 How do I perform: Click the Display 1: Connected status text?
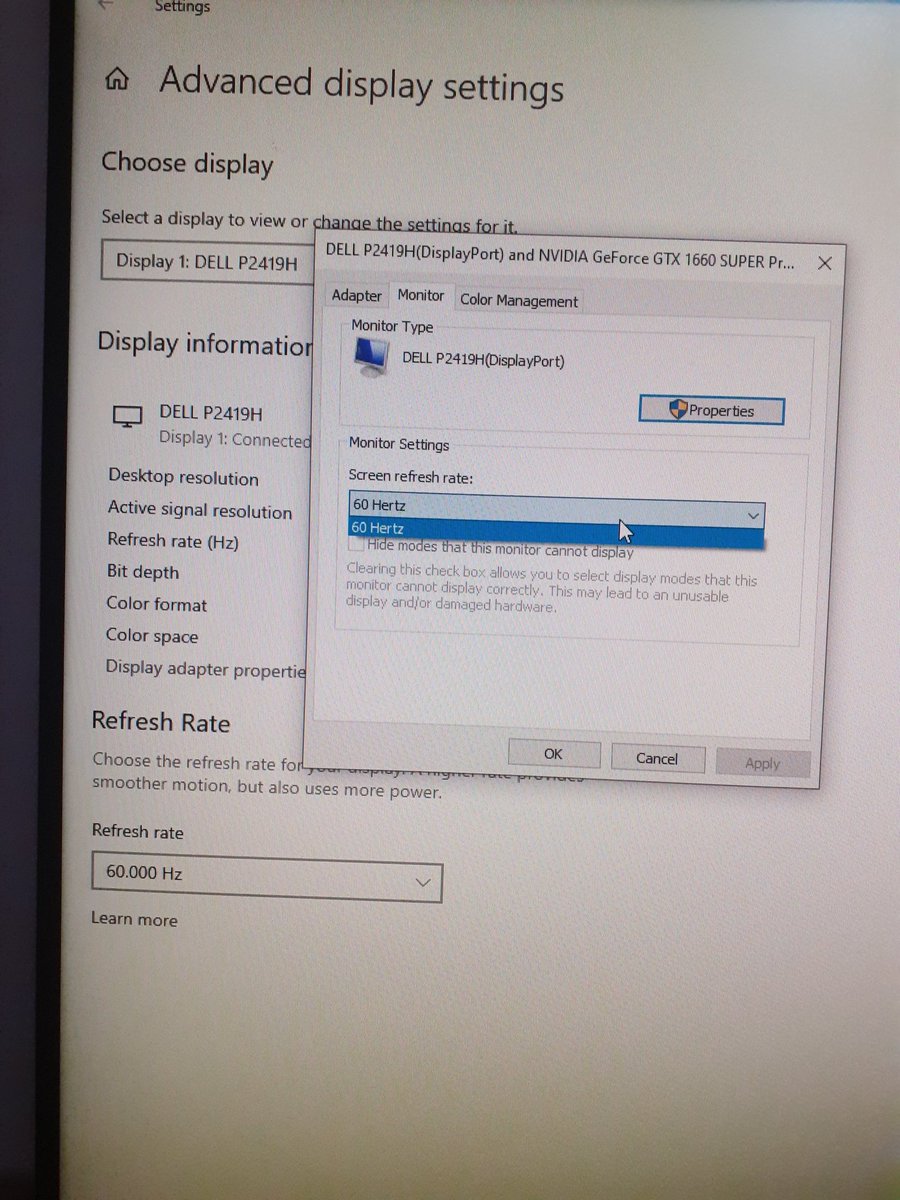(x=235, y=439)
